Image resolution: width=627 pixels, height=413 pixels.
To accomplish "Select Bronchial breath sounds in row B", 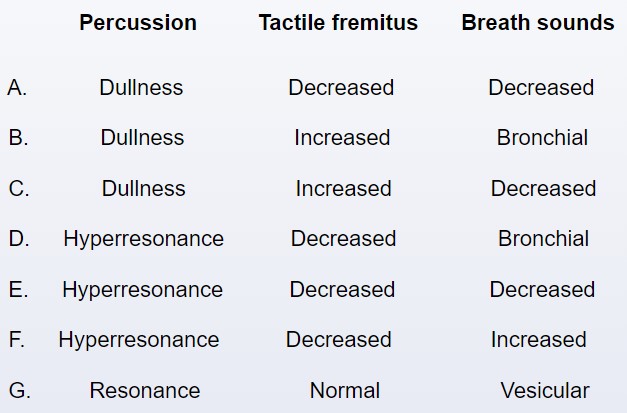I will click(x=542, y=138).
